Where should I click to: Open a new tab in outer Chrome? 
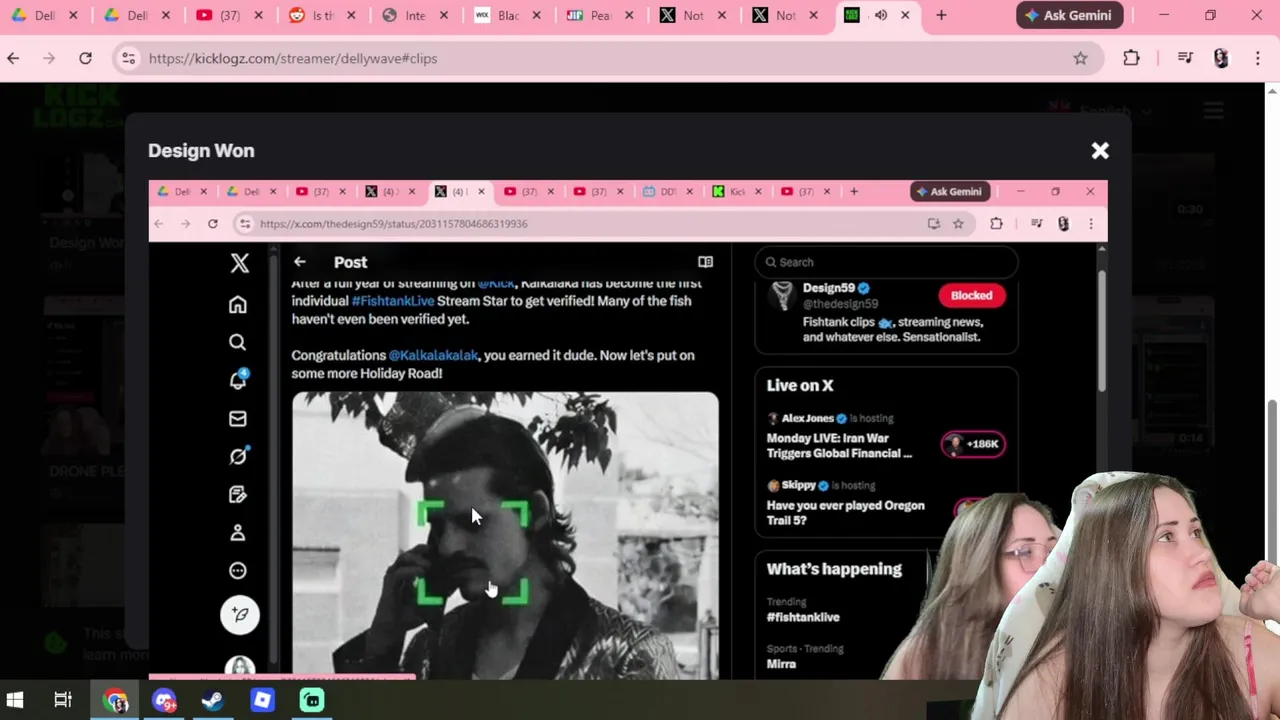pyautogui.click(x=941, y=15)
